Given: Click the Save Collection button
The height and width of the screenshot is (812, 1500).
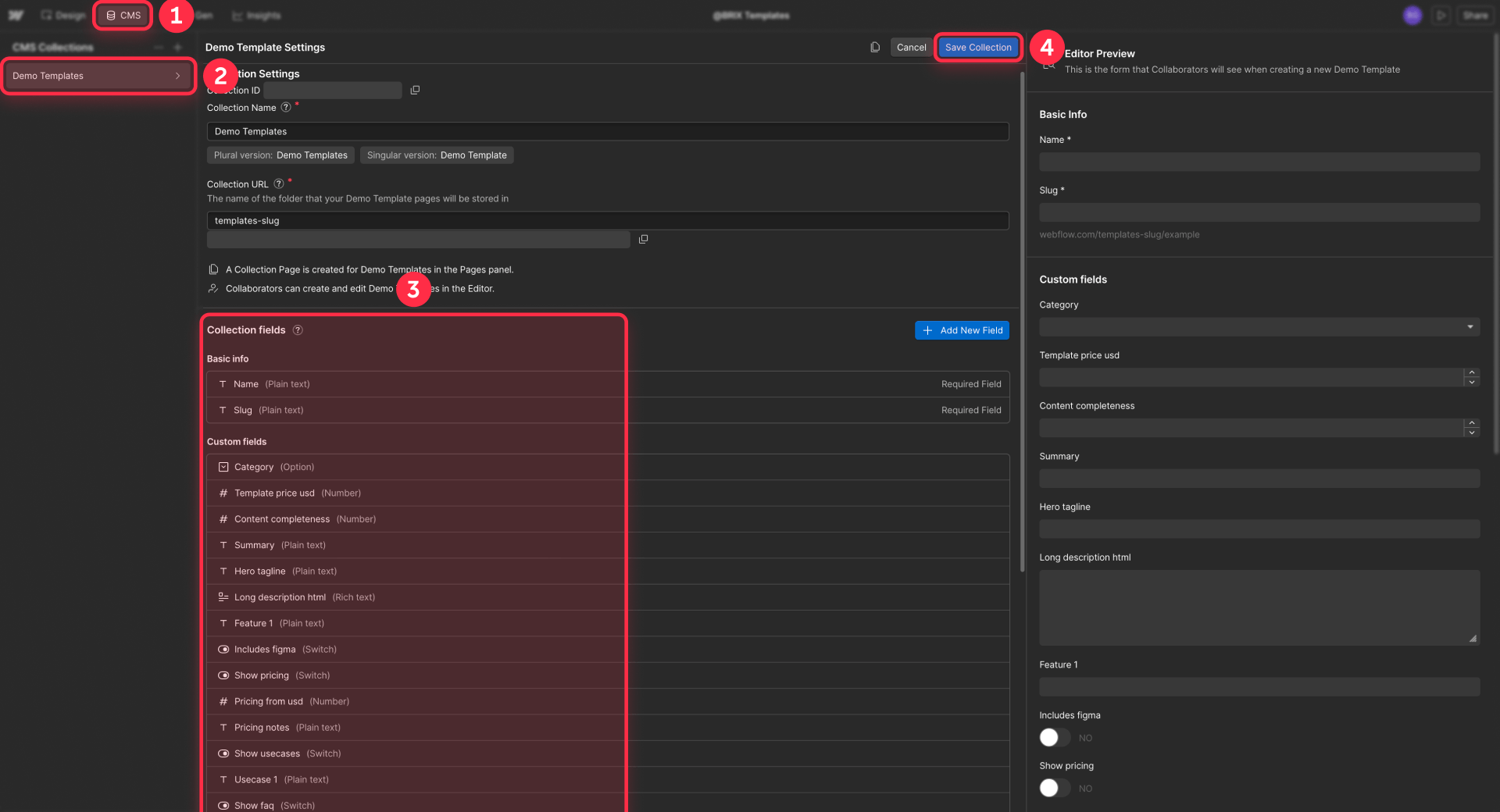Looking at the screenshot, I should (977, 47).
